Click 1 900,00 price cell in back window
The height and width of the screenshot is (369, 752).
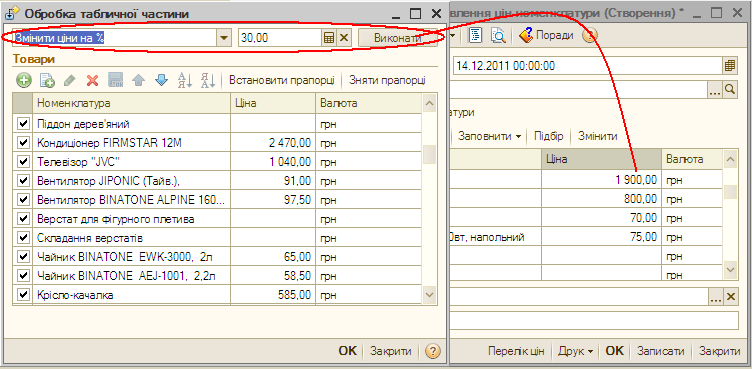[x=601, y=180]
